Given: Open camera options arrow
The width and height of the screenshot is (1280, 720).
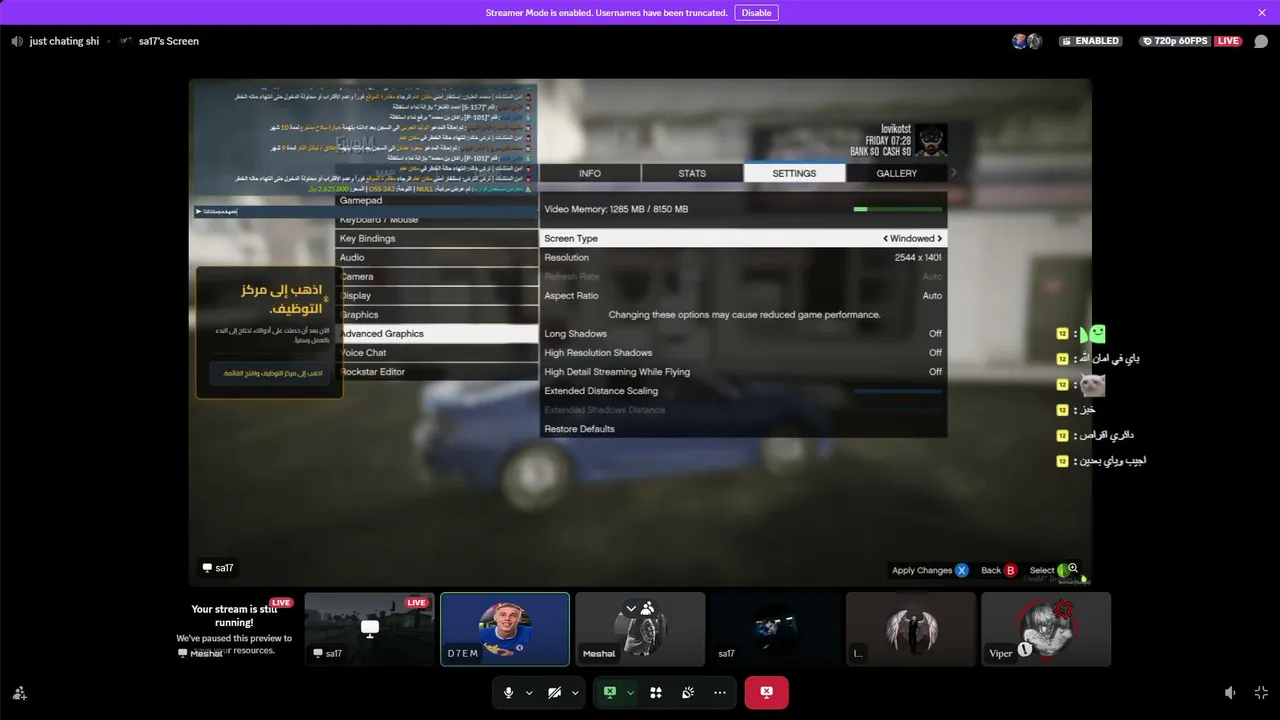Looking at the screenshot, I should (575, 692).
